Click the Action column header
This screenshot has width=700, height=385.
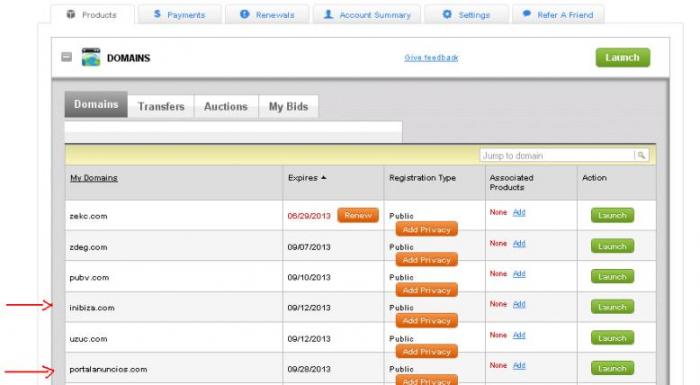click(594, 178)
